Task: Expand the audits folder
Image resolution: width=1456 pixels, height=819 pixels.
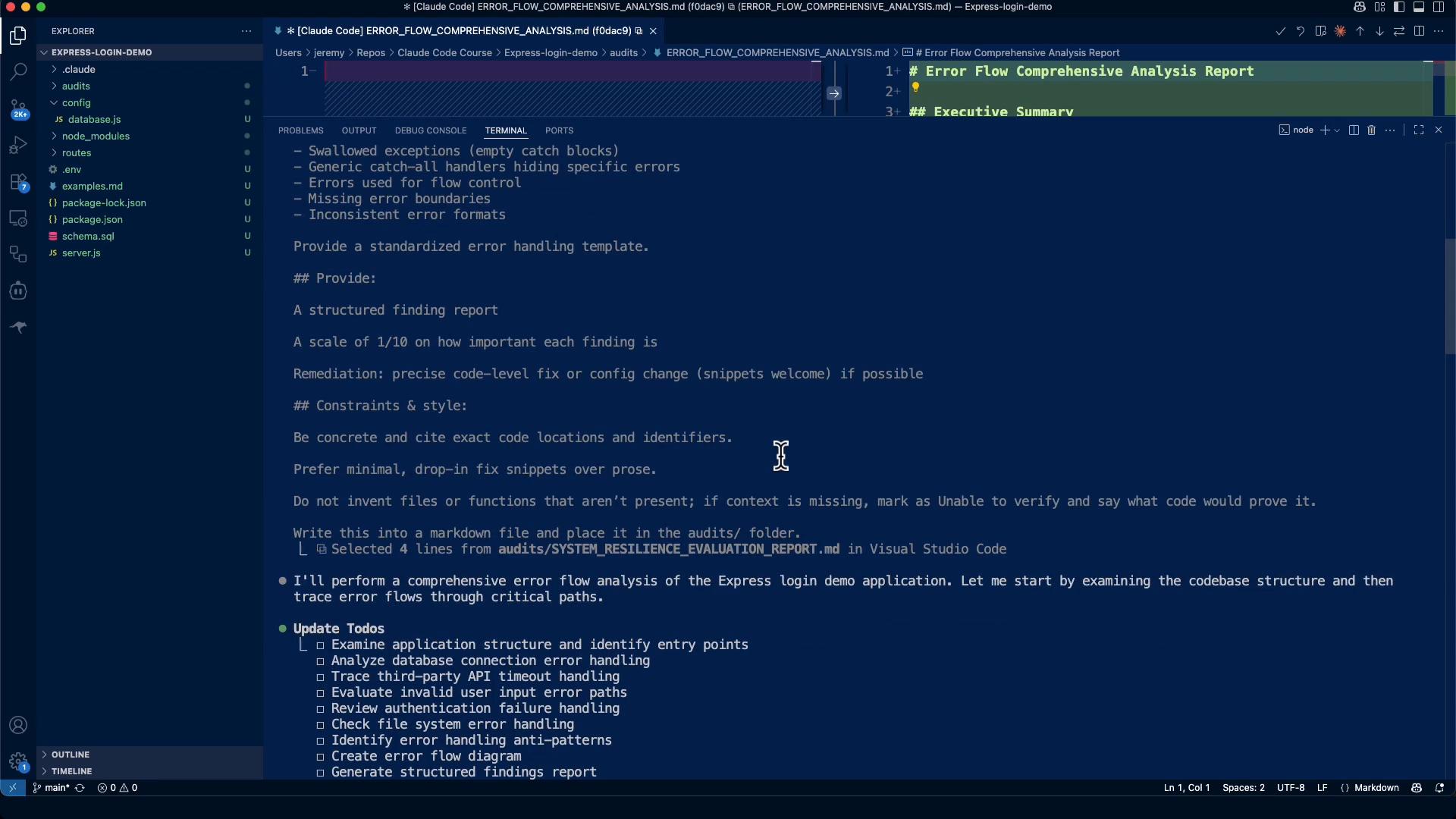Action: click(149, 86)
